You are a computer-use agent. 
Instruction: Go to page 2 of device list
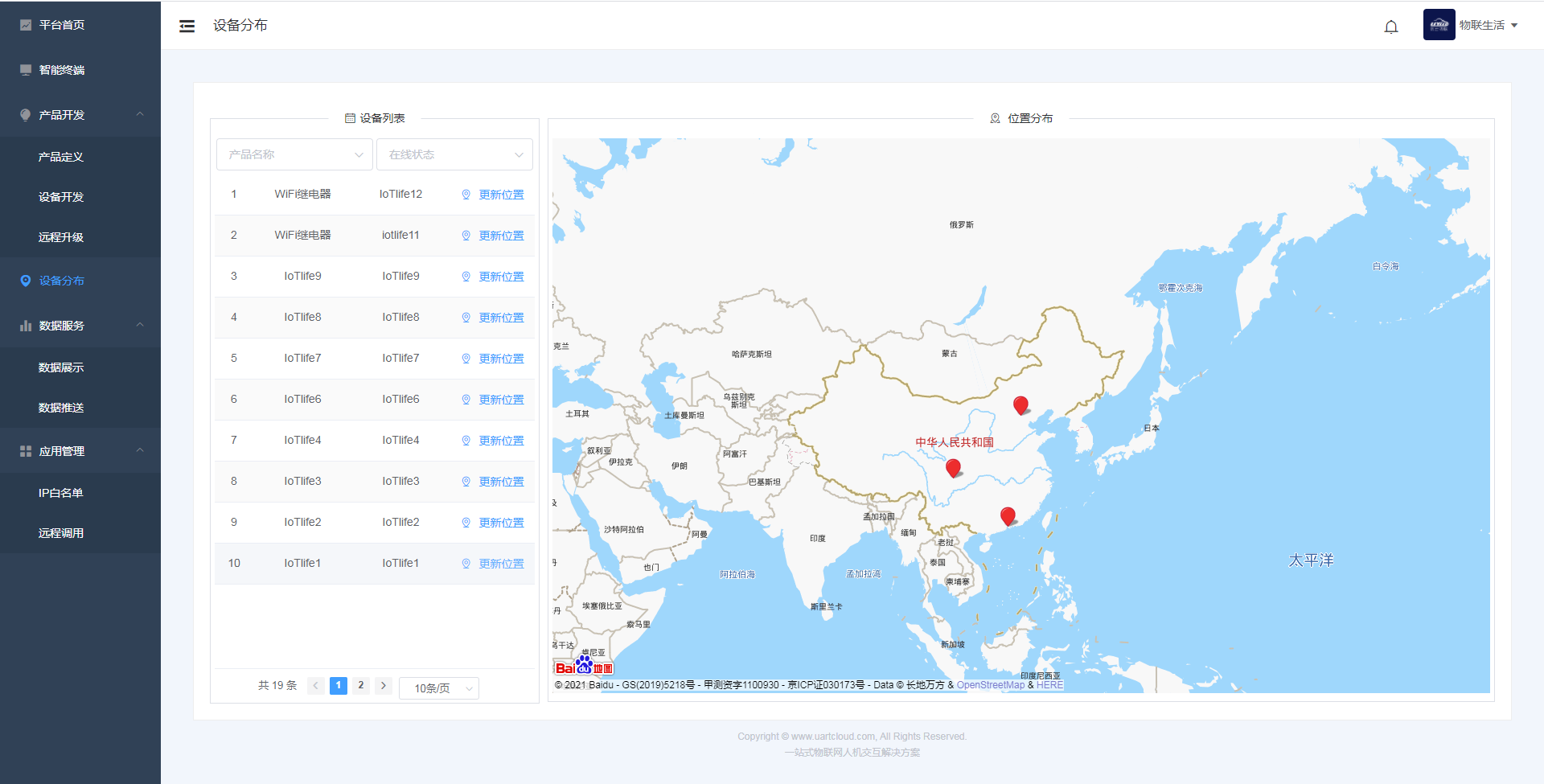(361, 686)
